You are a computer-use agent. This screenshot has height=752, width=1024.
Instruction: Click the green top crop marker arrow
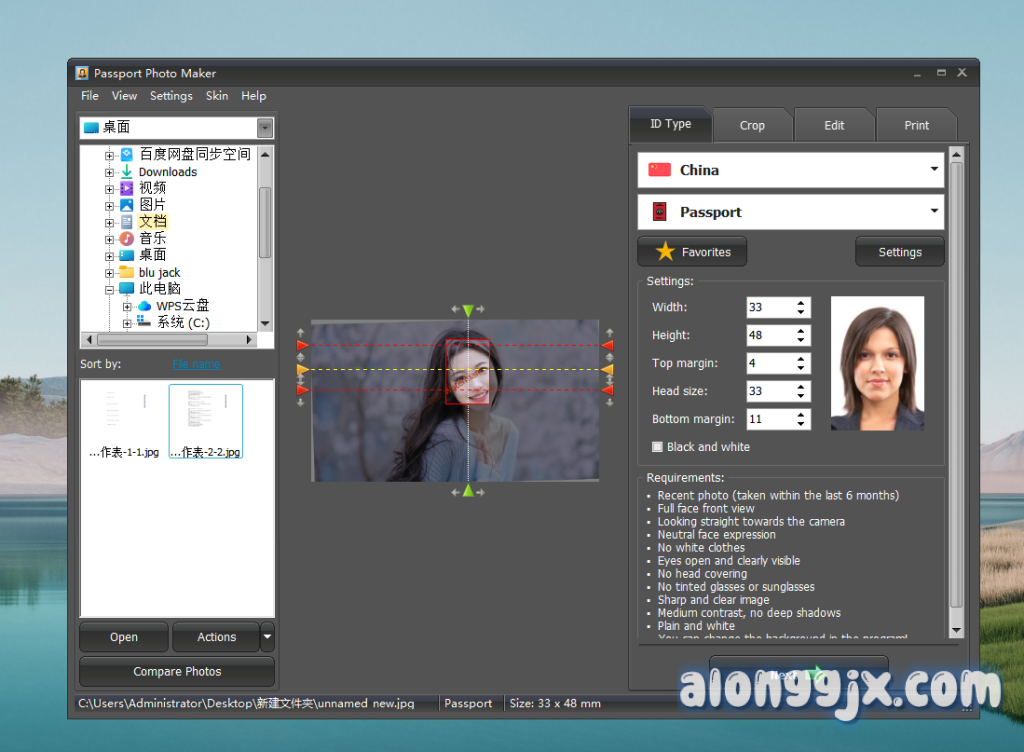[467, 311]
